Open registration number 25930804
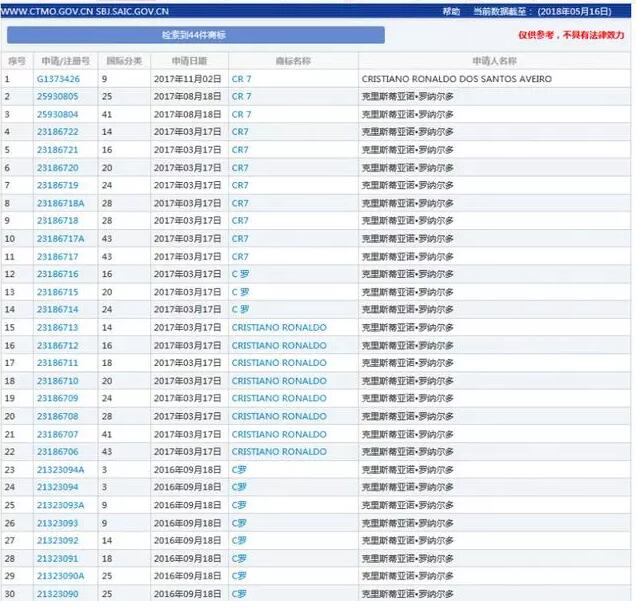637x613 pixels. pos(57,114)
